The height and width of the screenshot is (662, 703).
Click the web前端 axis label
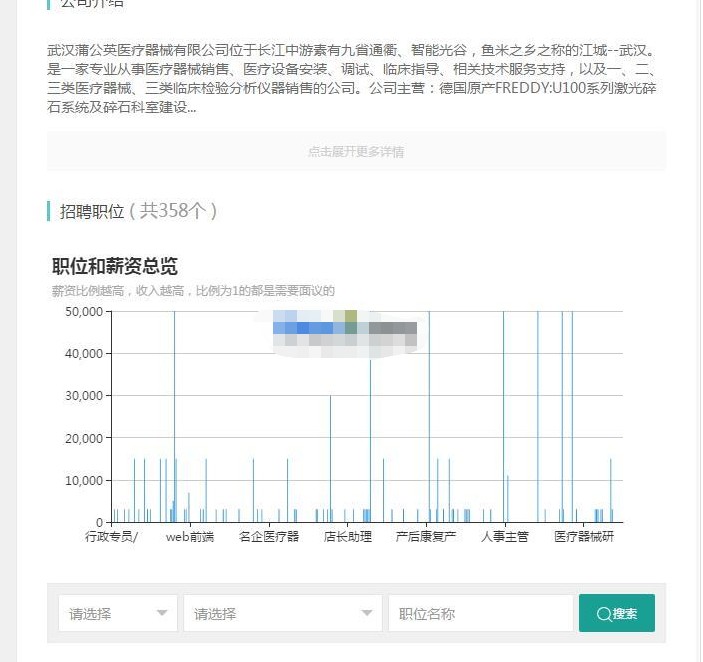pyautogui.click(x=190, y=536)
